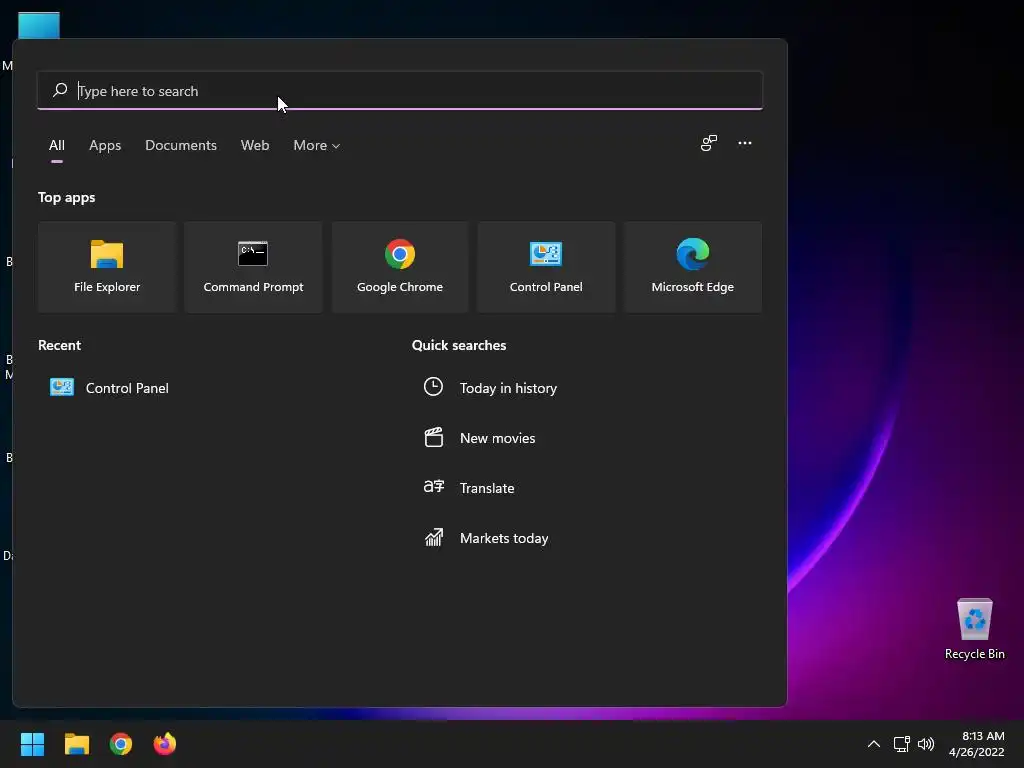Open File Explorer from Top apps
Image resolution: width=1024 pixels, height=768 pixels.
click(x=107, y=266)
